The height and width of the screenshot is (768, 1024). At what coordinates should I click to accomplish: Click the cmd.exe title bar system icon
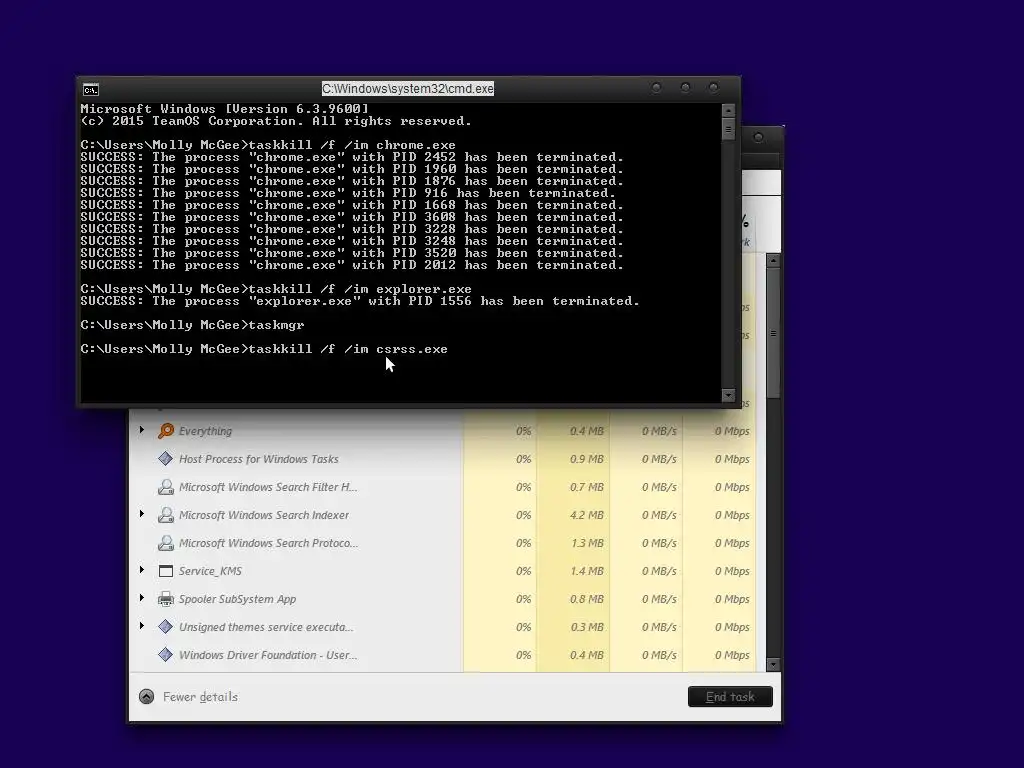pos(91,89)
